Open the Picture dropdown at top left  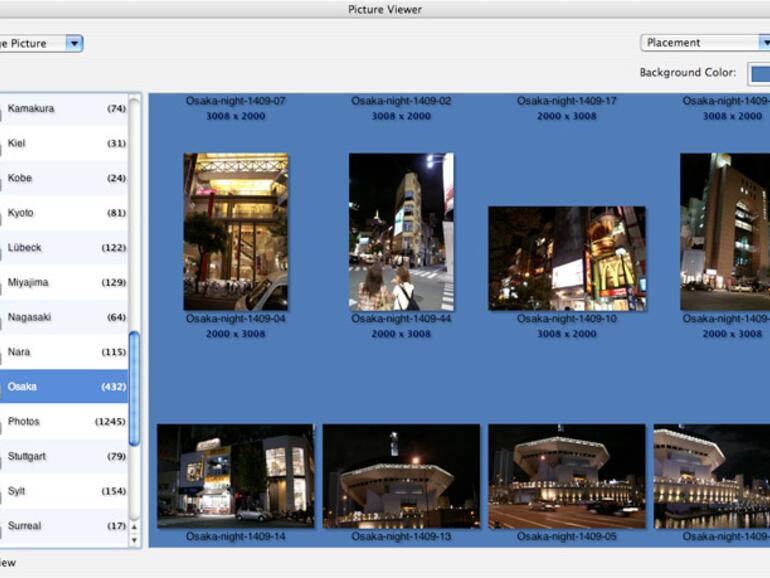pyautogui.click(x=40, y=43)
